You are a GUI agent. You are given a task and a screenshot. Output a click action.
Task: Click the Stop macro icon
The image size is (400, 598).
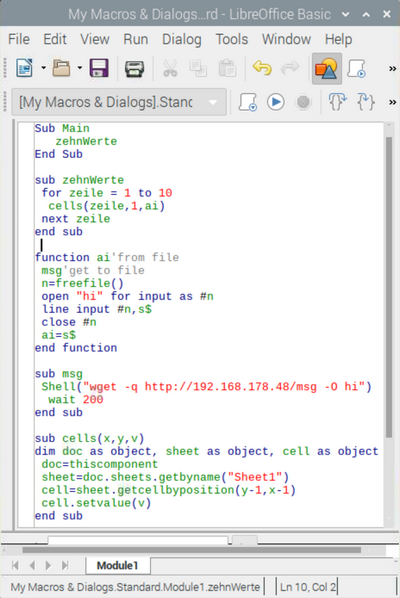[304, 102]
